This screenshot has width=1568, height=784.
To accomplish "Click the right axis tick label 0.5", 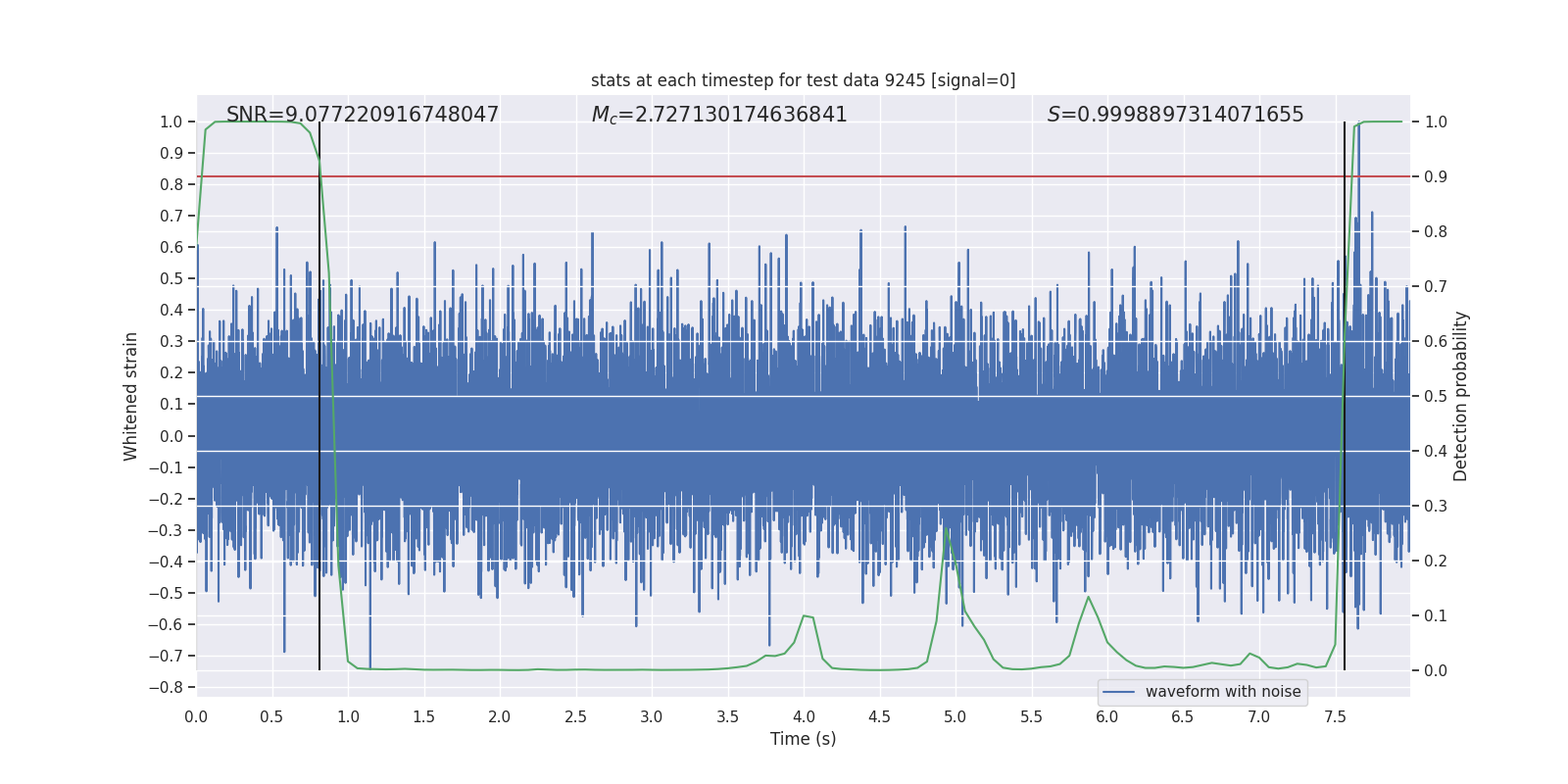I will 1436,396.
